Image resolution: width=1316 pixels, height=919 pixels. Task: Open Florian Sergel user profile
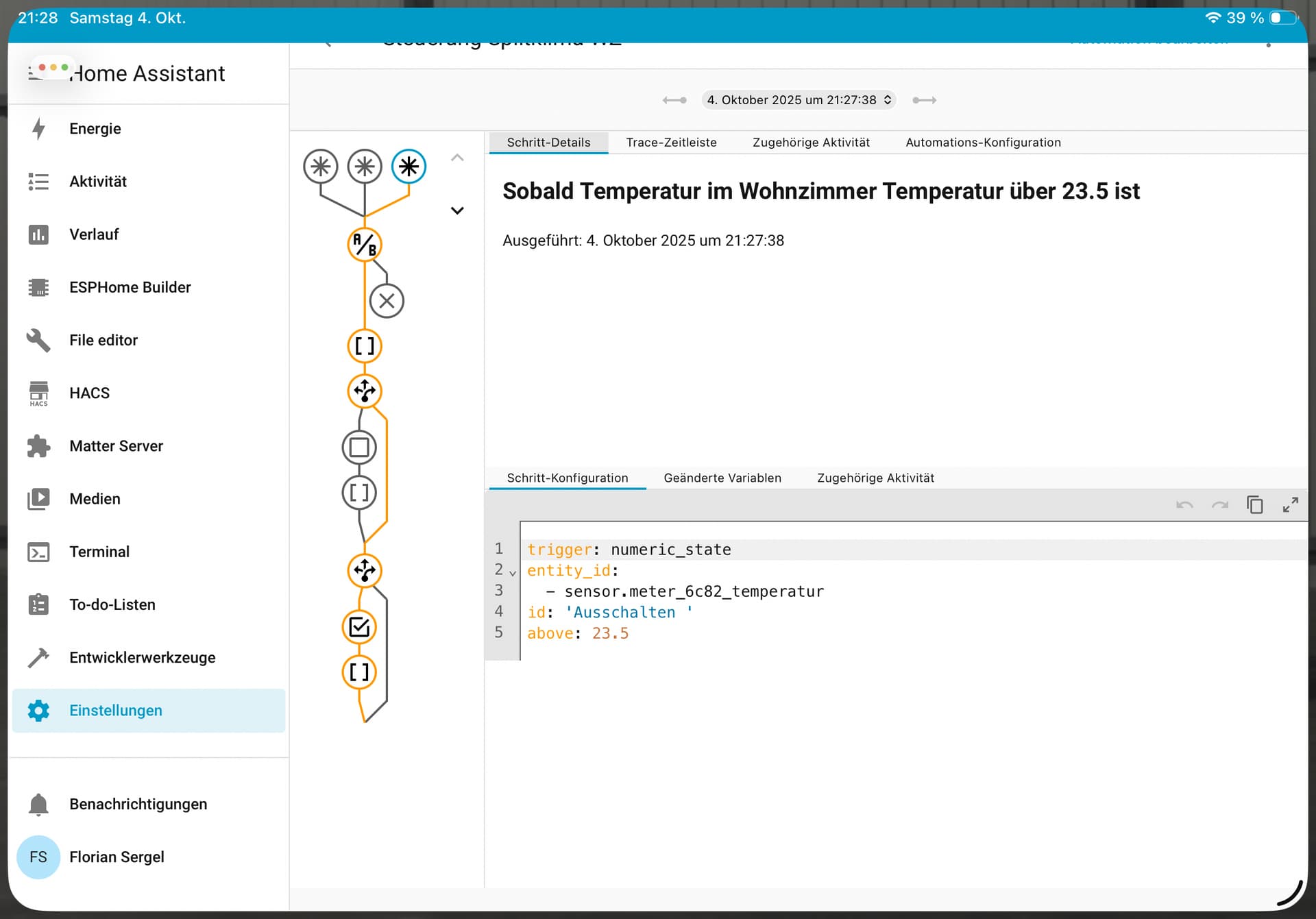tap(117, 857)
